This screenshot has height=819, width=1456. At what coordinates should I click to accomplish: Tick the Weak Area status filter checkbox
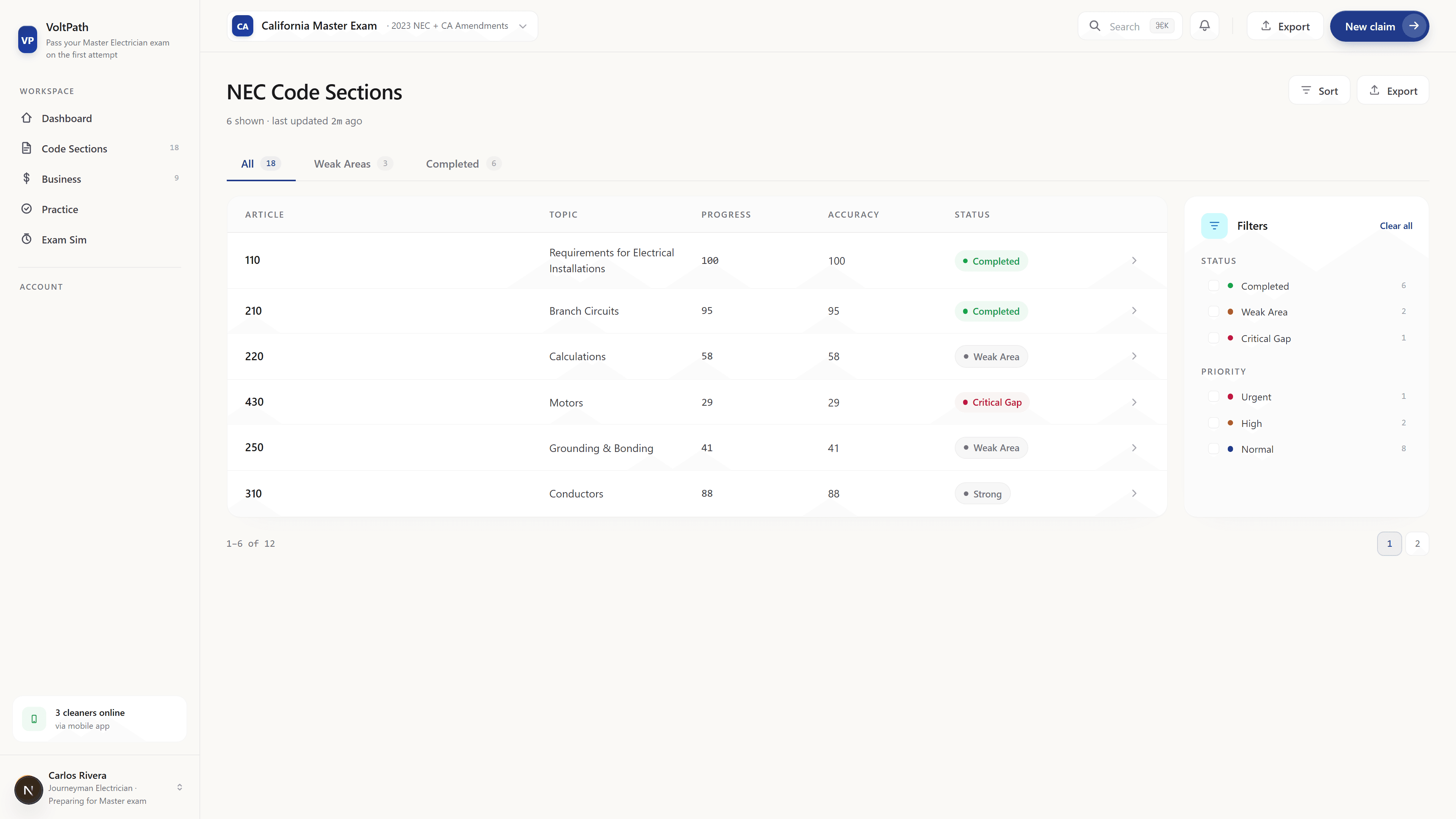pos(1213,311)
